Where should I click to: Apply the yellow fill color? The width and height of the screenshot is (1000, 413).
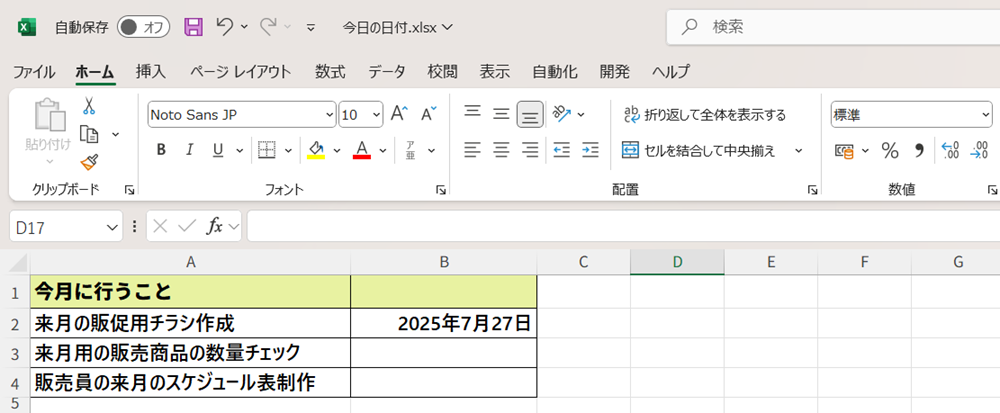(316, 150)
